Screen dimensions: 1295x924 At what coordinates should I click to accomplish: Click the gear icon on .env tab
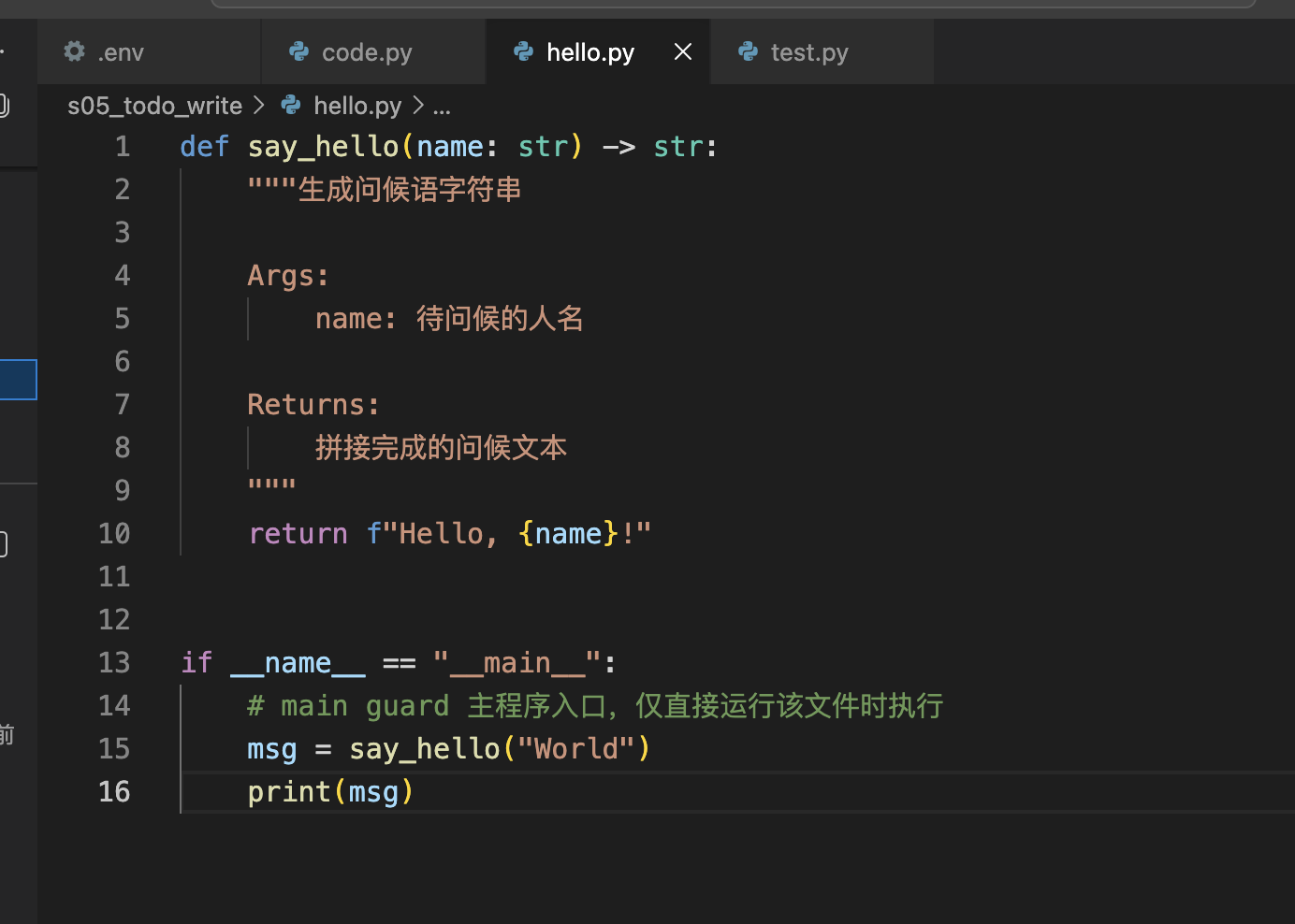(x=75, y=51)
